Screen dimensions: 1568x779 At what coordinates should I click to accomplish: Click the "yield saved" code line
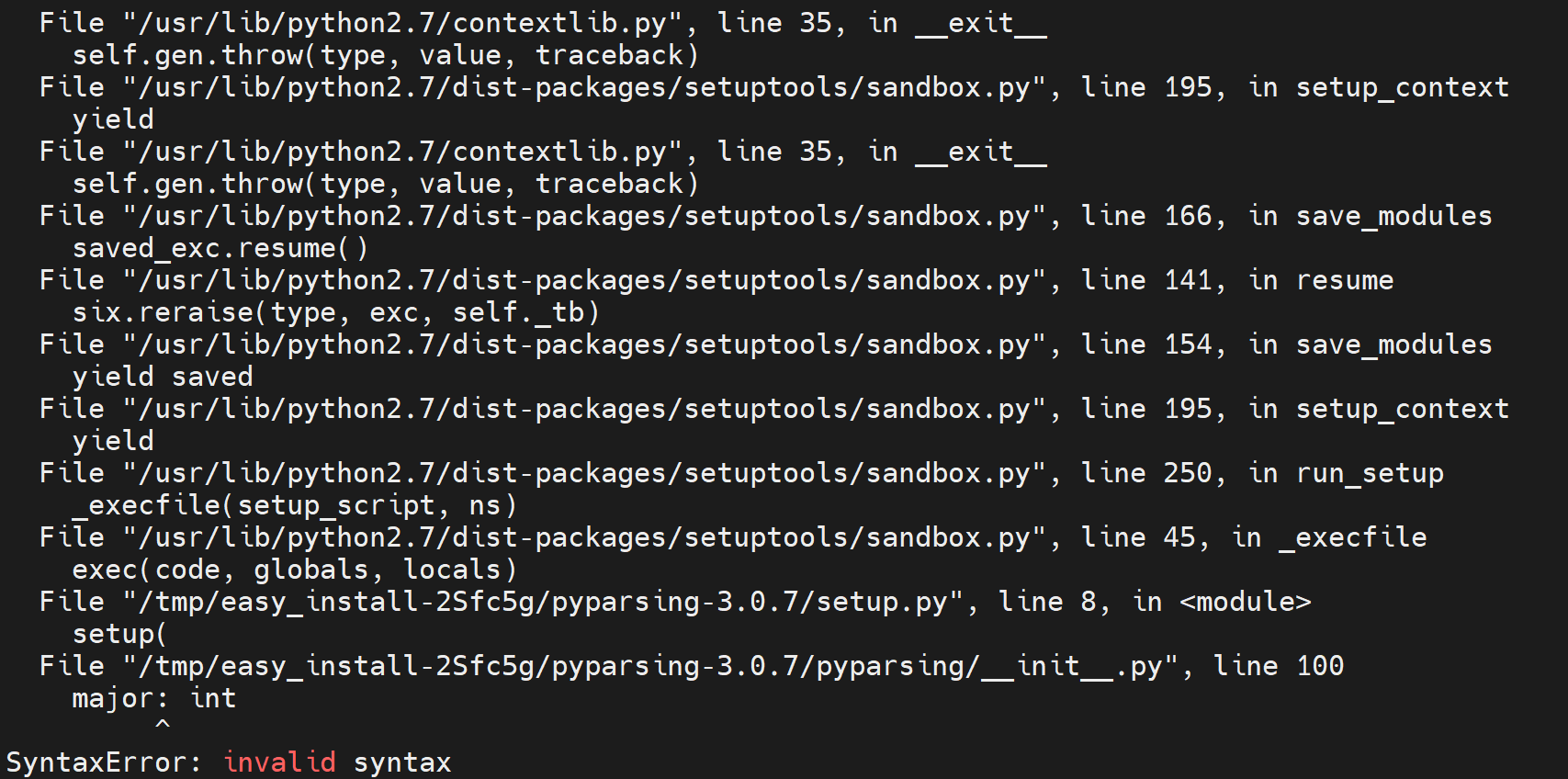163,377
